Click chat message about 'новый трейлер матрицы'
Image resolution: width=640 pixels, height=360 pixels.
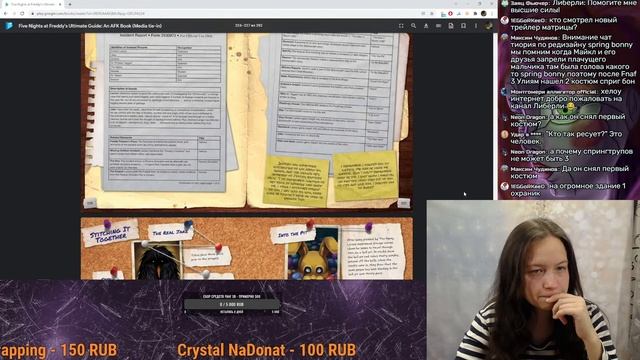(567, 24)
